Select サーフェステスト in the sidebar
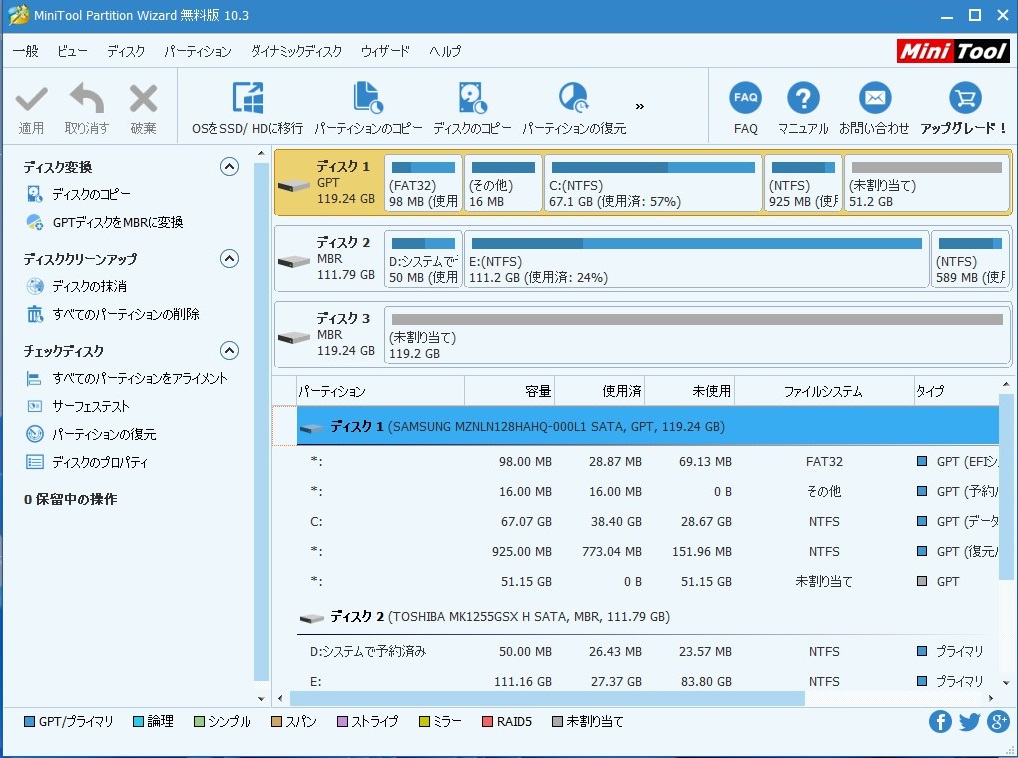The width and height of the screenshot is (1018, 758). pyautogui.click(x=91, y=406)
